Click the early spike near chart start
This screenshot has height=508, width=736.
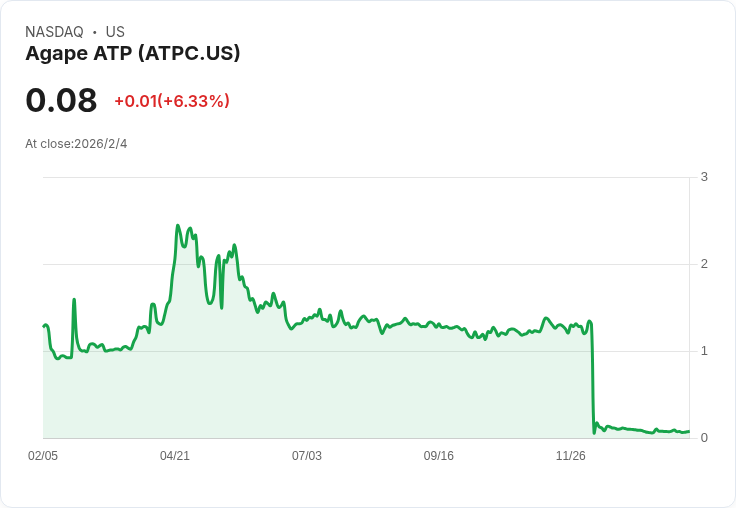pyautogui.click(x=74, y=300)
